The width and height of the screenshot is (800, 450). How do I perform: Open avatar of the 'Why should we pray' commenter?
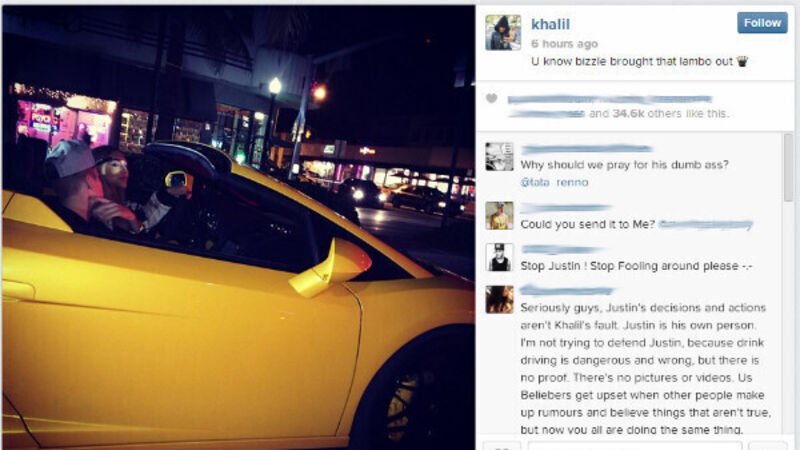tap(499, 157)
